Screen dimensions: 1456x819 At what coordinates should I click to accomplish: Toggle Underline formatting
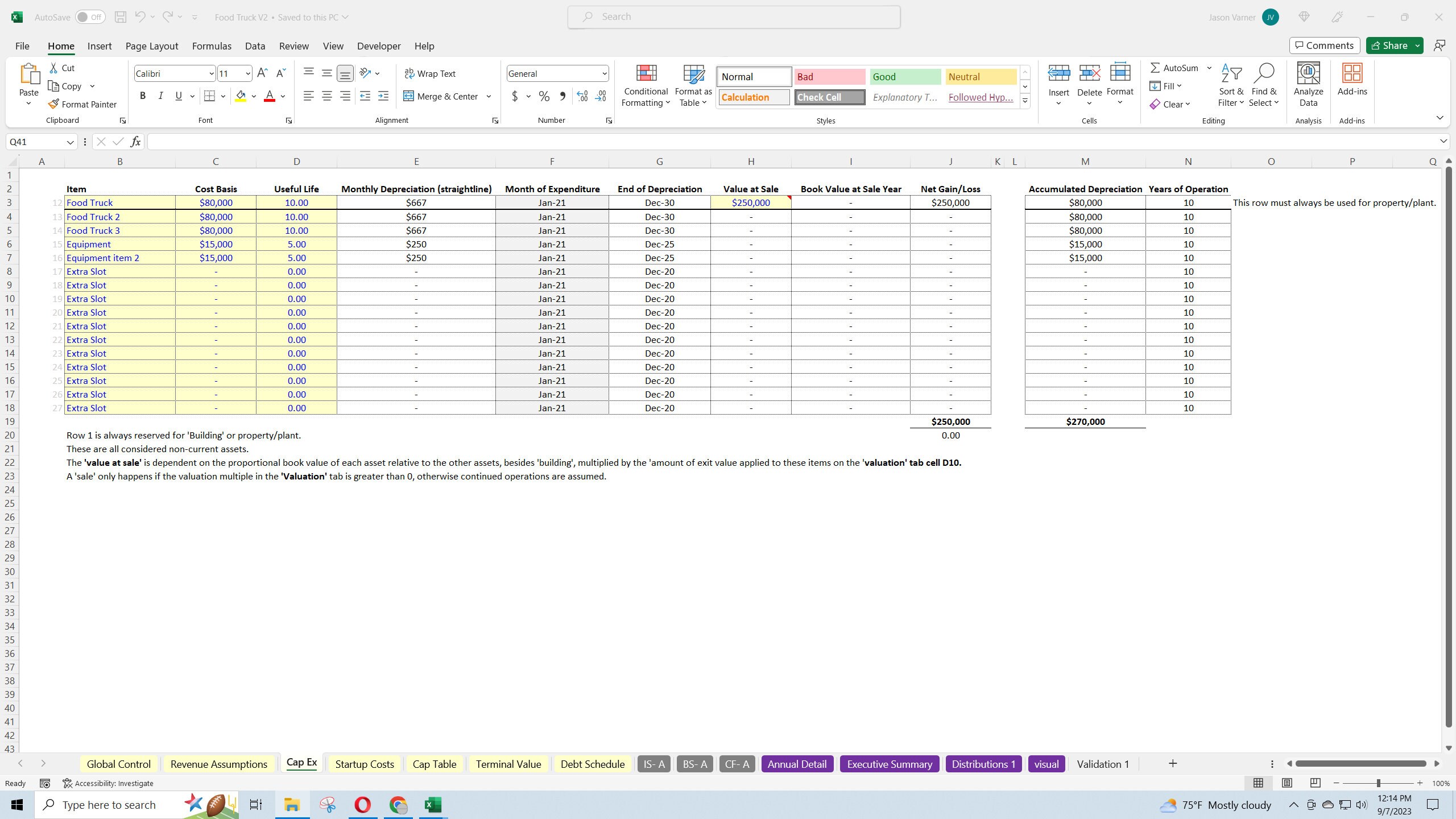coord(179,96)
